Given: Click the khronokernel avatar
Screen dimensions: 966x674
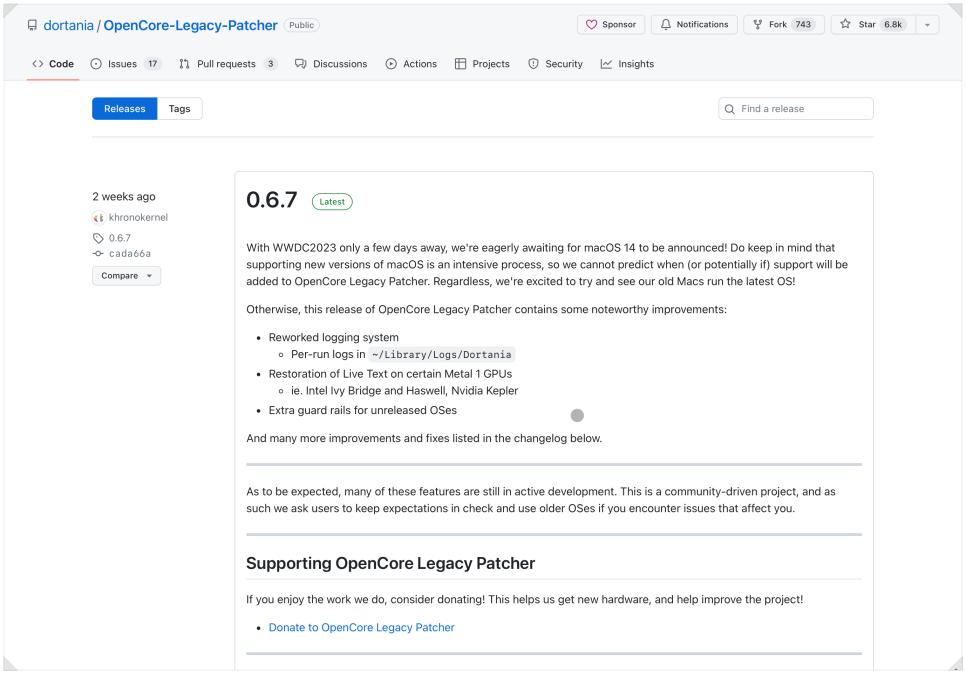Looking at the screenshot, I should [99, 217].
